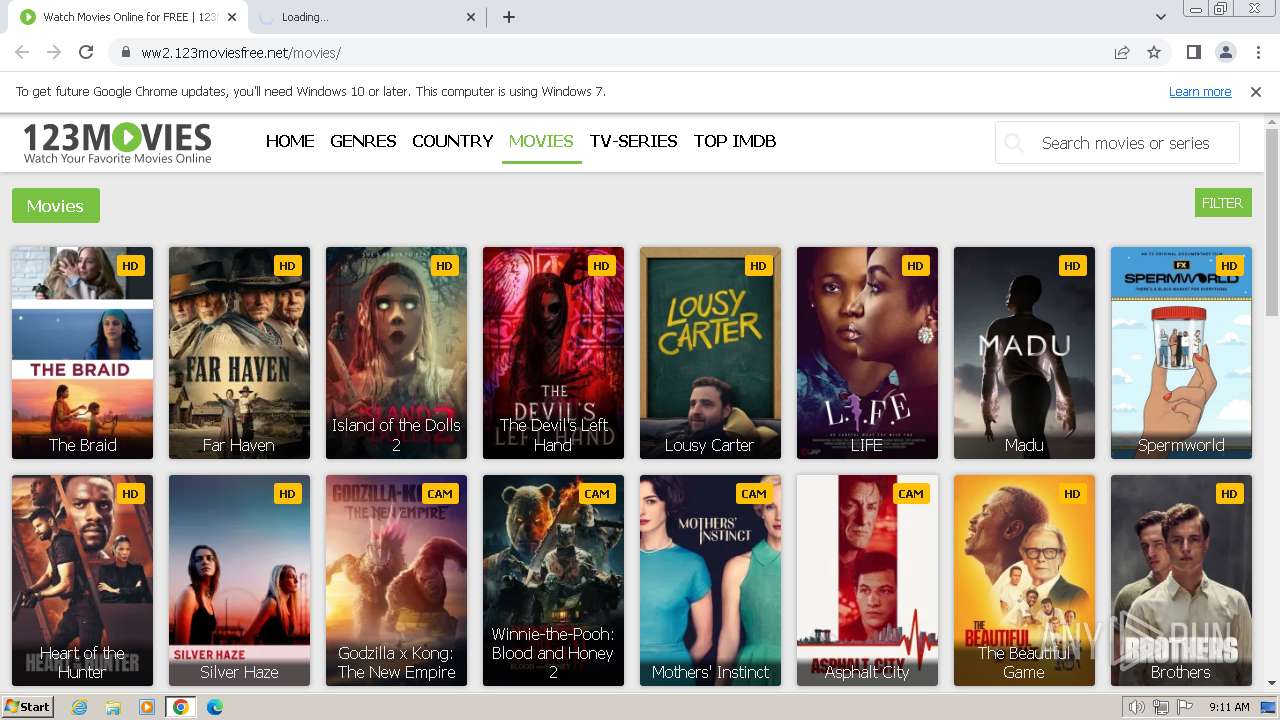The width and height of the screenshot is (1280, 720).
Task: Open Internet Explorer from taskbar
Action: pos(80,707)
